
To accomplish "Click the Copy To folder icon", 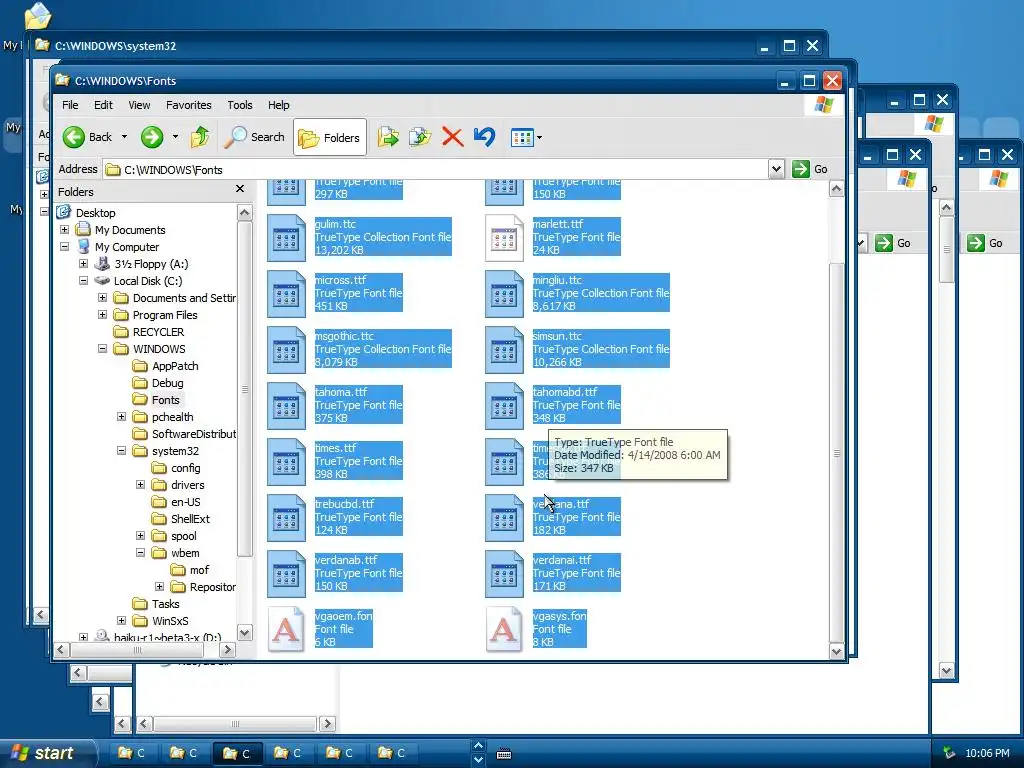I will 420,137.
